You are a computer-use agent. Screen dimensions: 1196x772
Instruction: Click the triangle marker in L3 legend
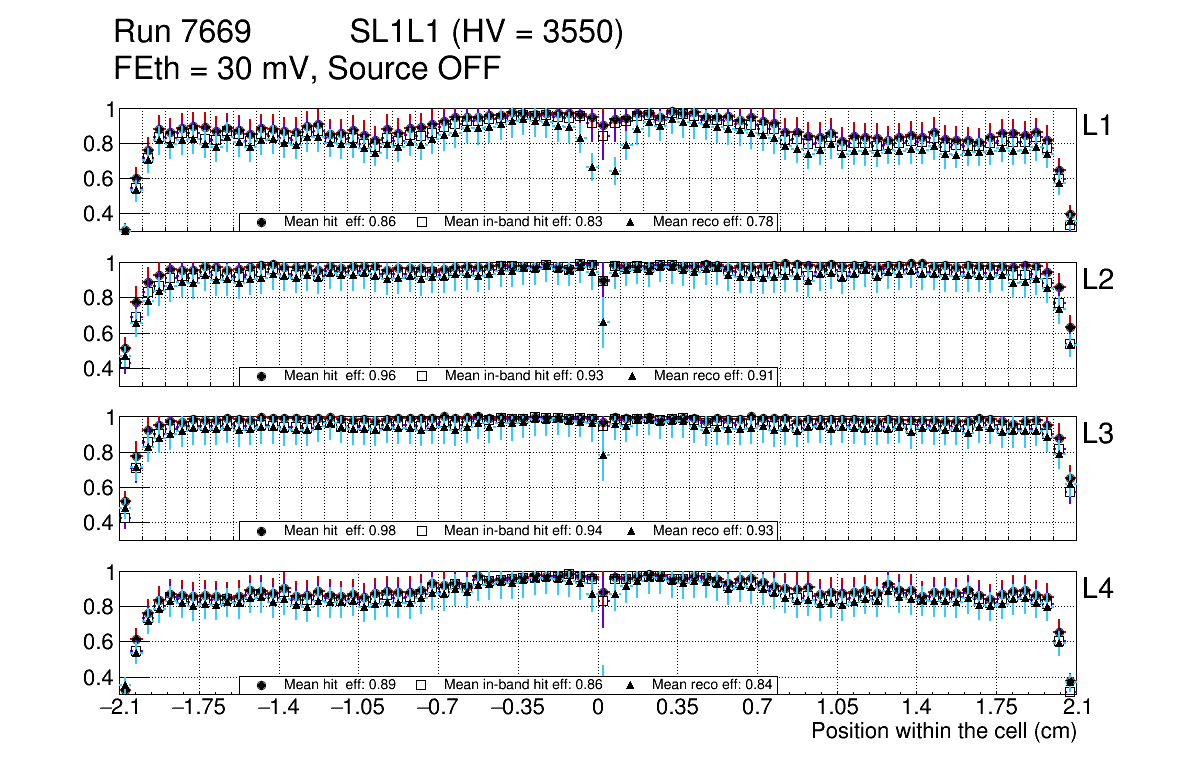(x=631, y=531)
